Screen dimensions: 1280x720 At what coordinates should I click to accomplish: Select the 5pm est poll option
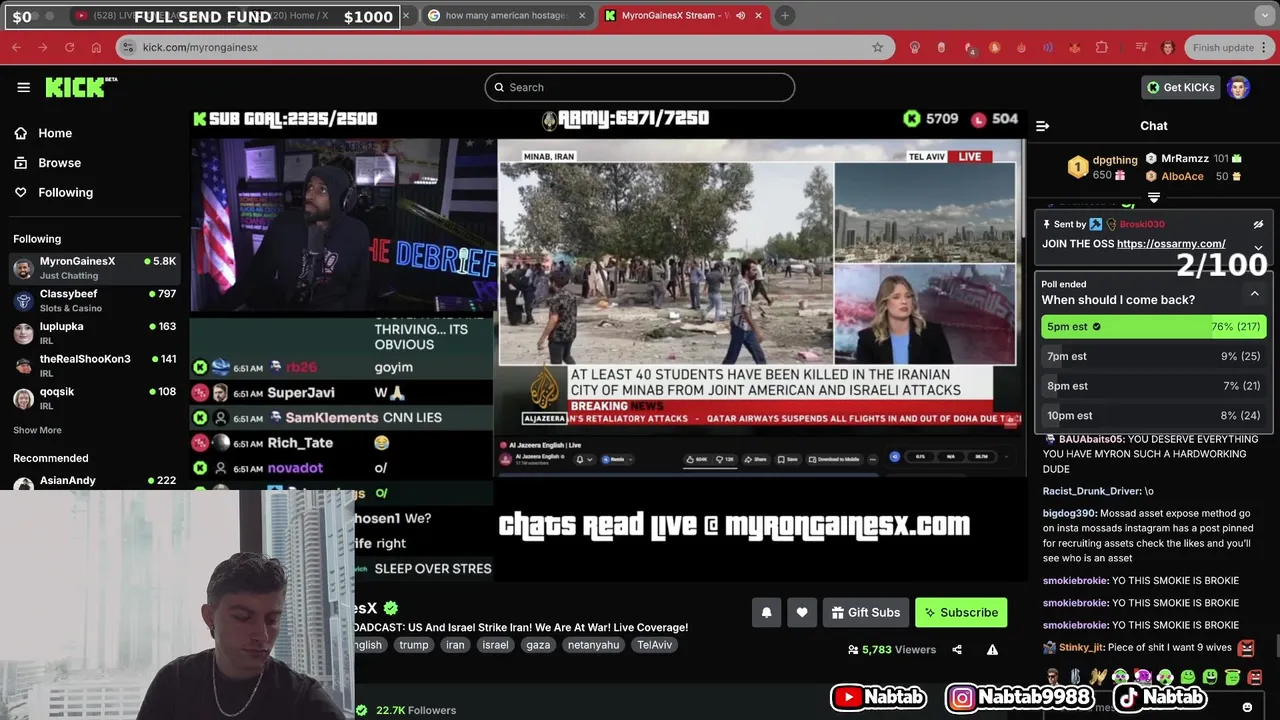[1154, 326]
